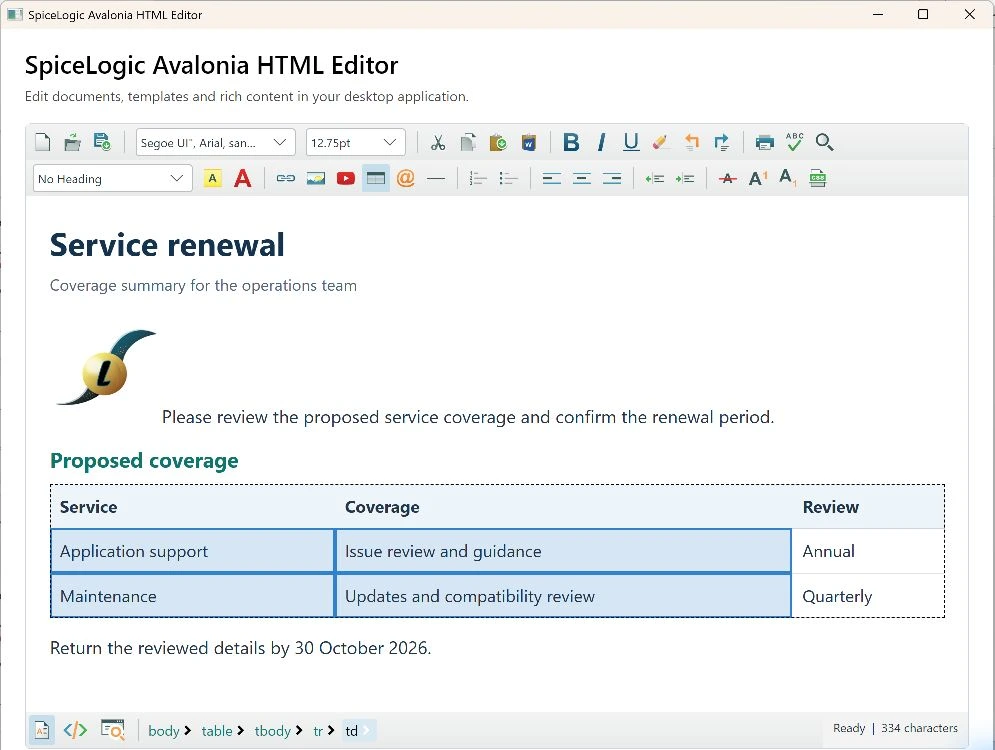Insert a hyperlink
This screenshot has height=750, width=995.
point(286,178)
